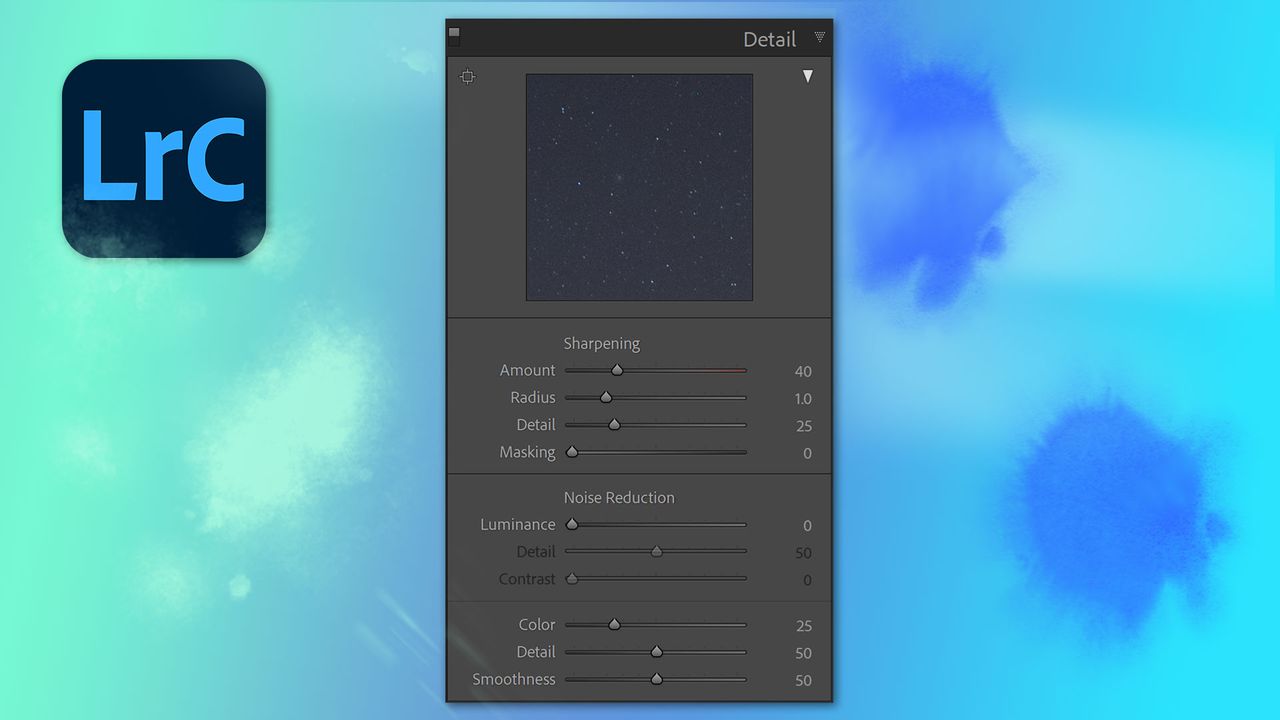The width and height of the screenshot is (1280, 720).
Task: Adjust the Luminance noise reduction slider
Action: tap(656, 524)
